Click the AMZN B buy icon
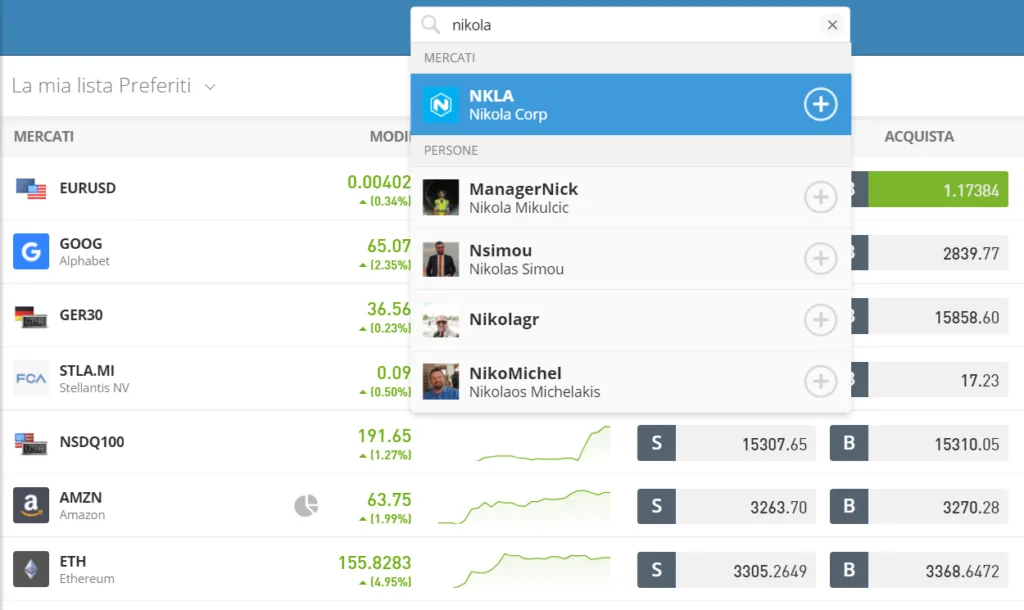Viewport: 1024px width, 610px height. (x=849, y=506)
